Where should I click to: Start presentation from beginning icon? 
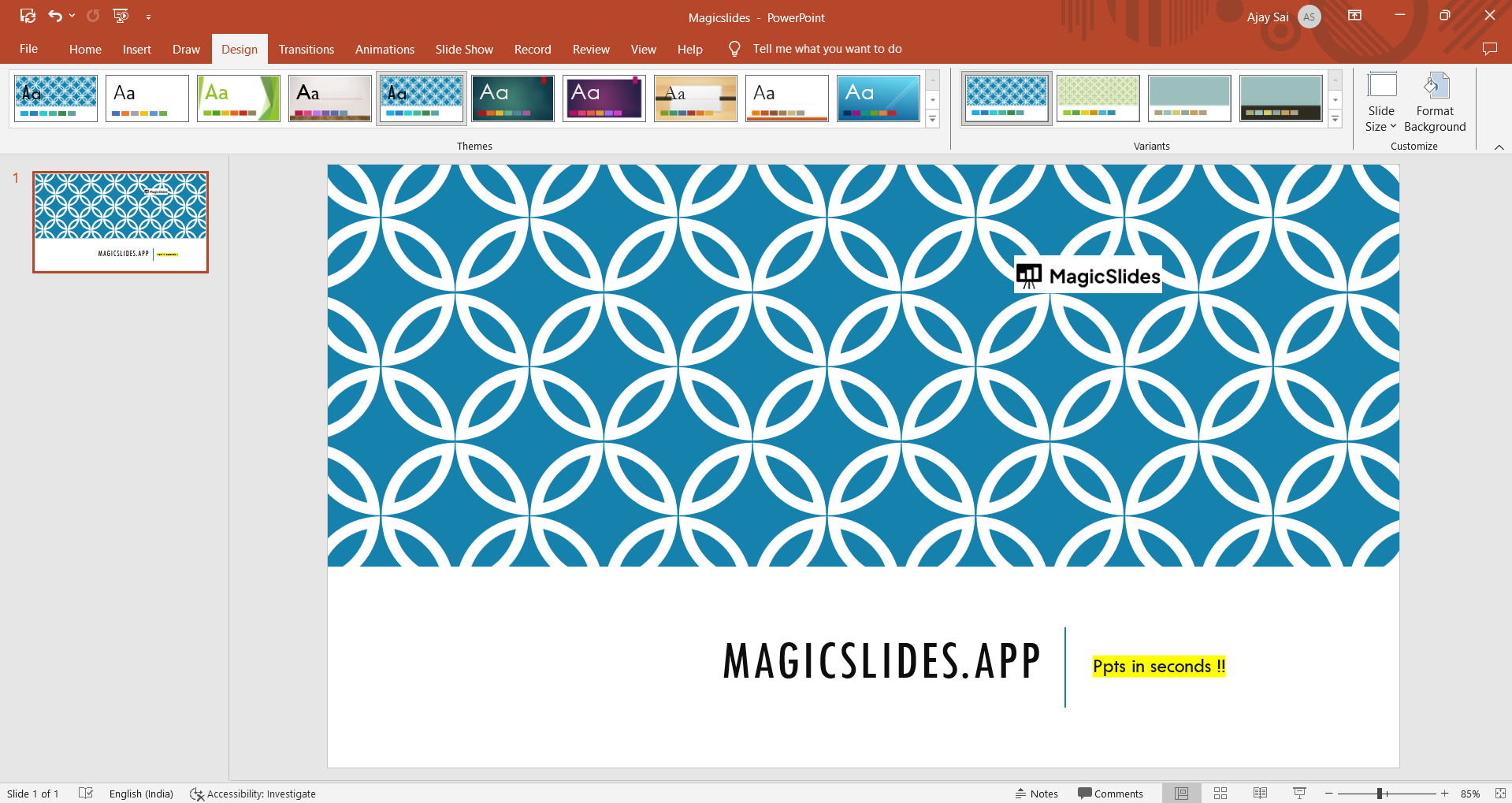(121, 16)
